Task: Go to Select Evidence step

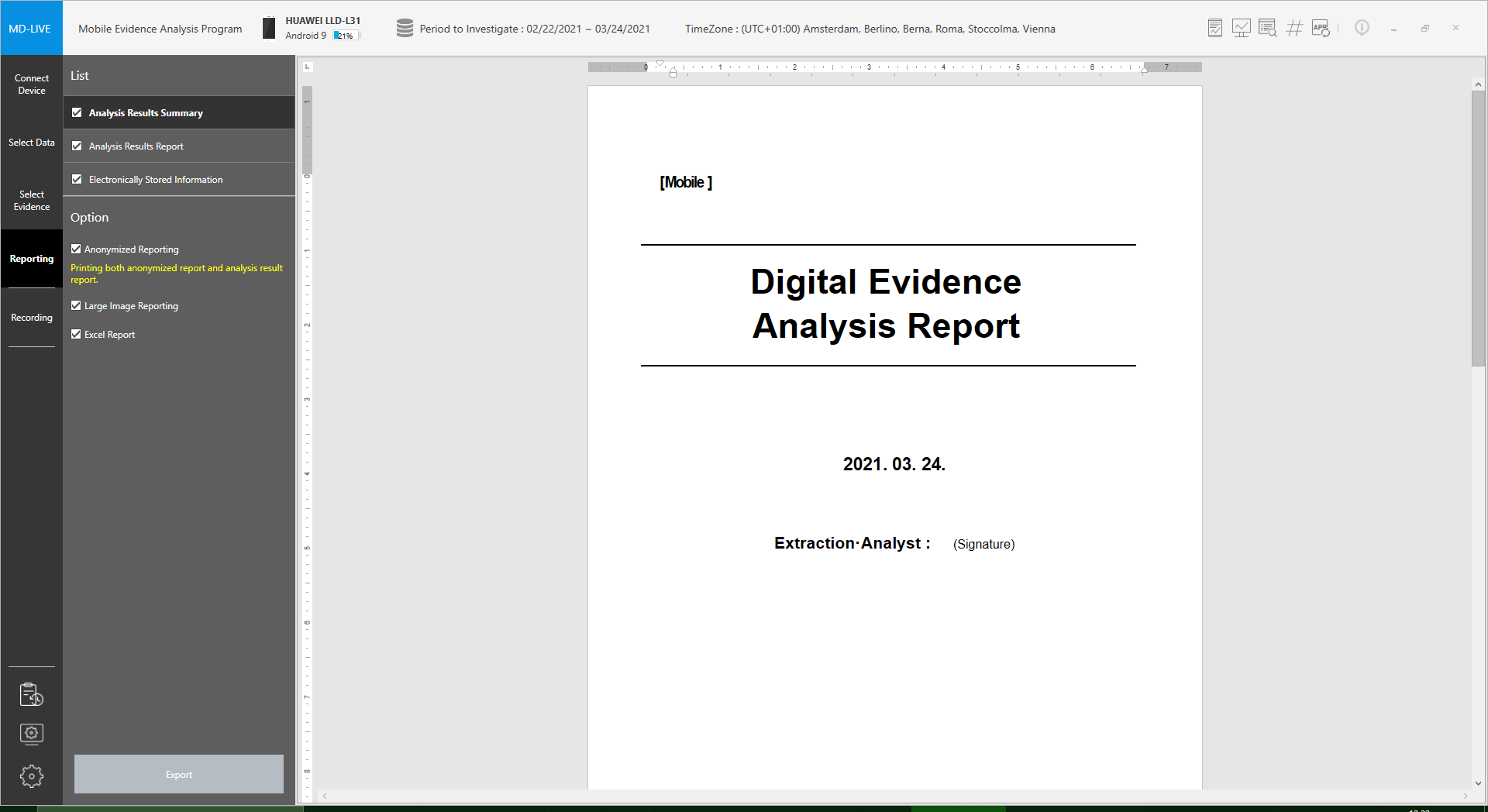Action: click(31, 201)
